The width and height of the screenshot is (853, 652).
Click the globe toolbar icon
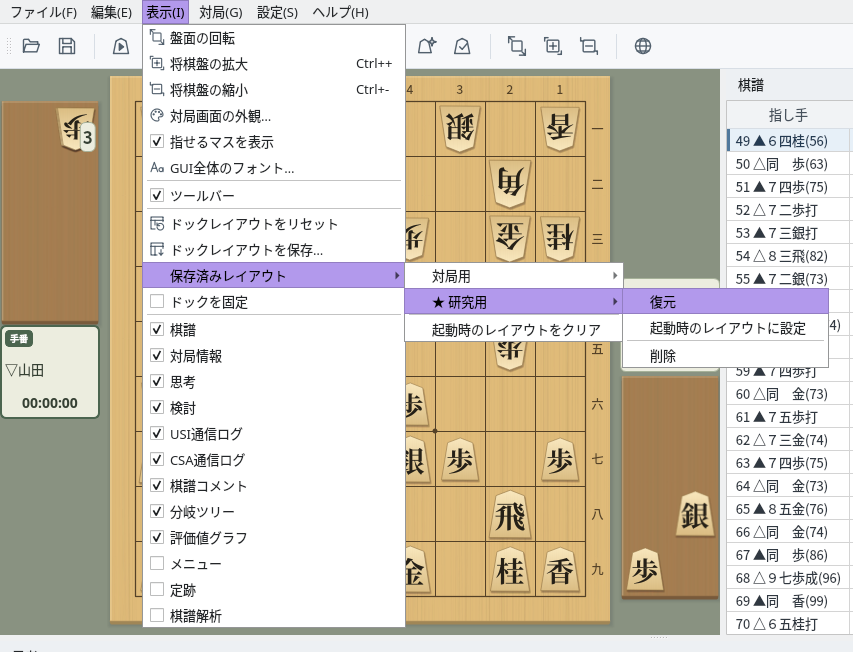coord(642,46)
